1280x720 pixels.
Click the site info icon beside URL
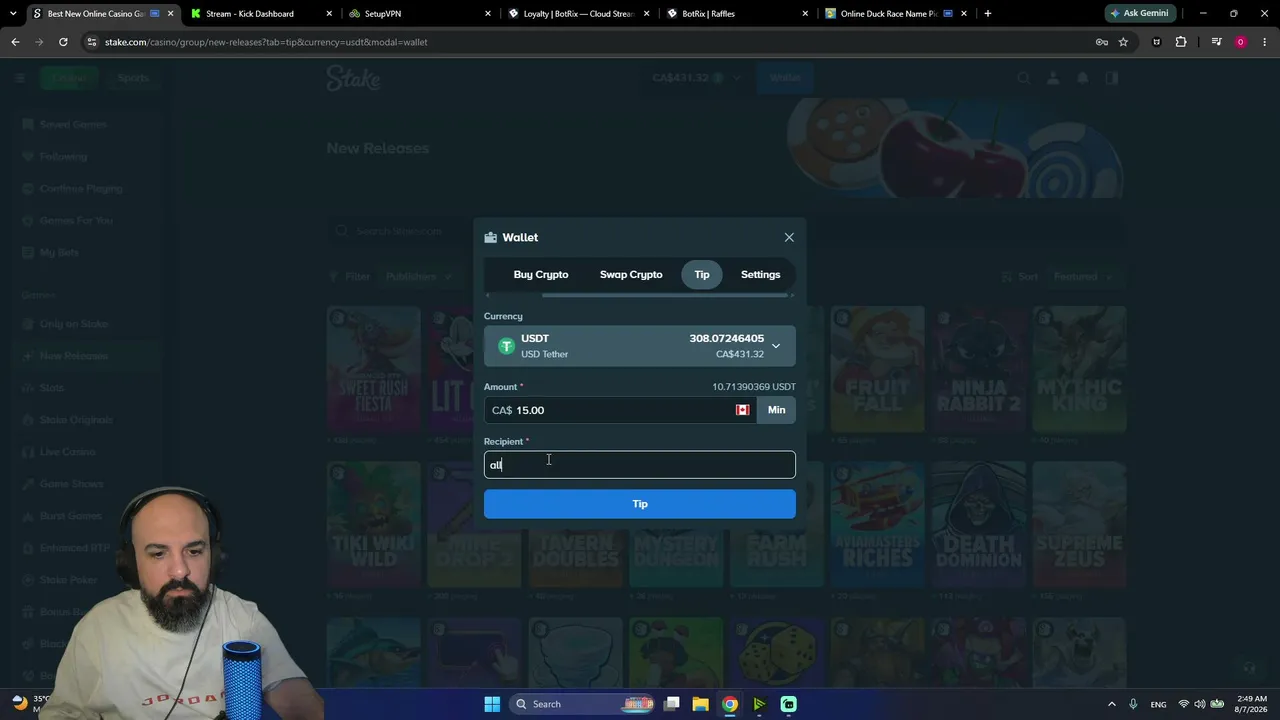(92, 42)
